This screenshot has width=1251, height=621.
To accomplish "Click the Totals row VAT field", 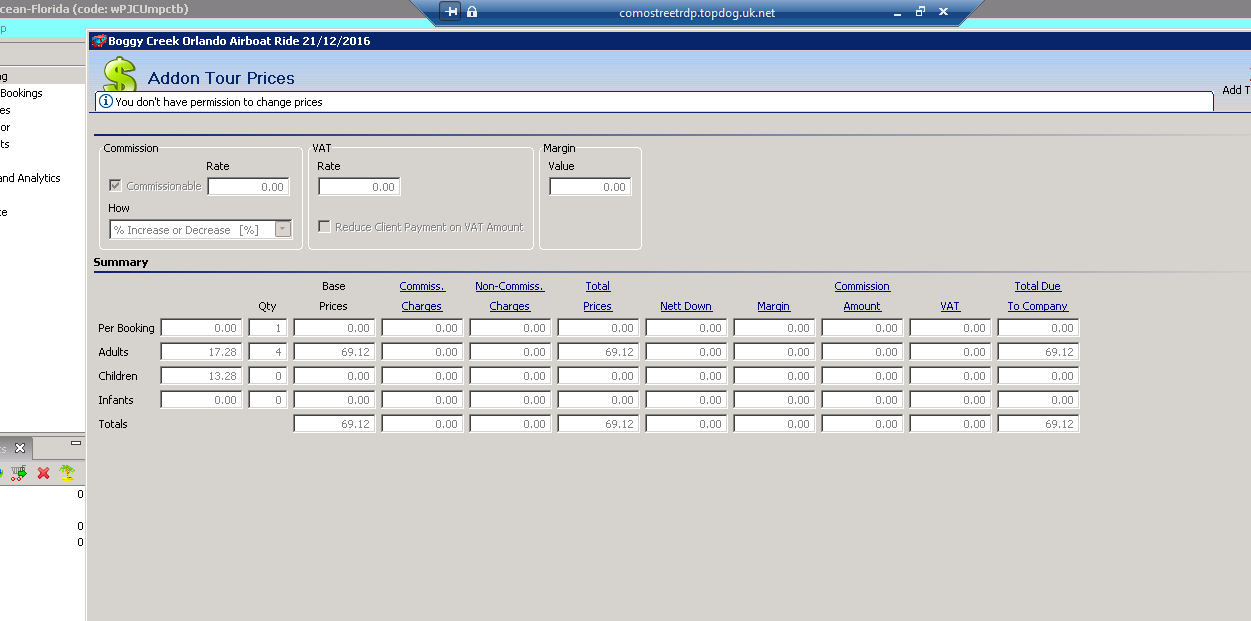I will pos(950,424).
